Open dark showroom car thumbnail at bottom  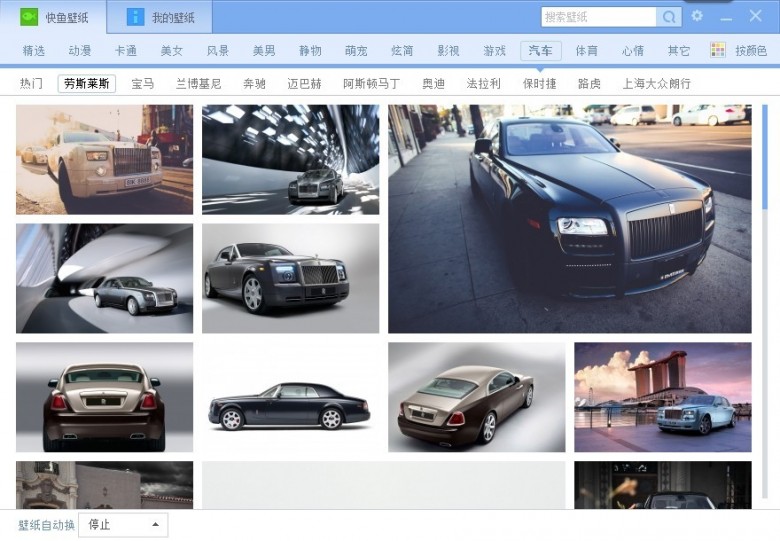pyautogui.click(x=663, y=485)
